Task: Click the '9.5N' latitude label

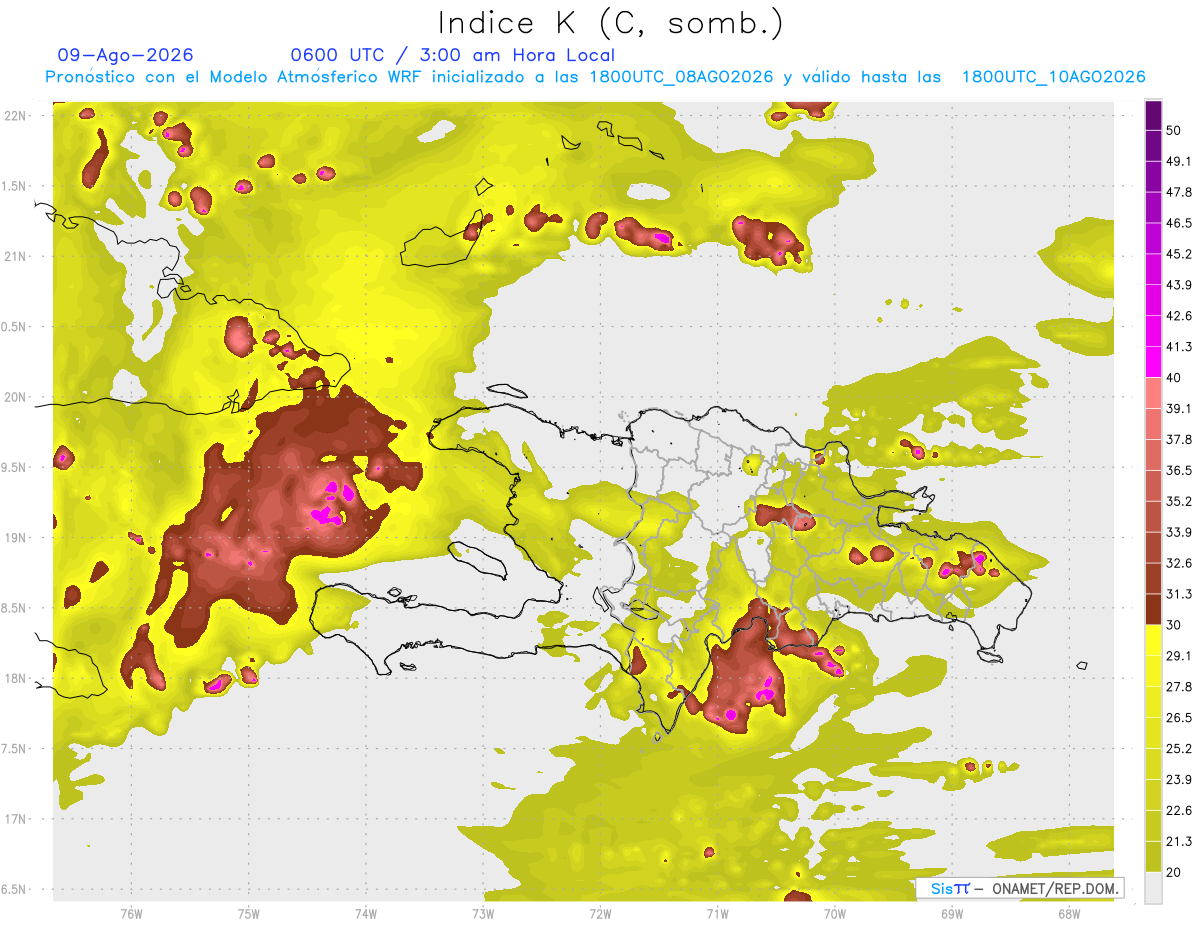Action: click(x=15, y=468)
